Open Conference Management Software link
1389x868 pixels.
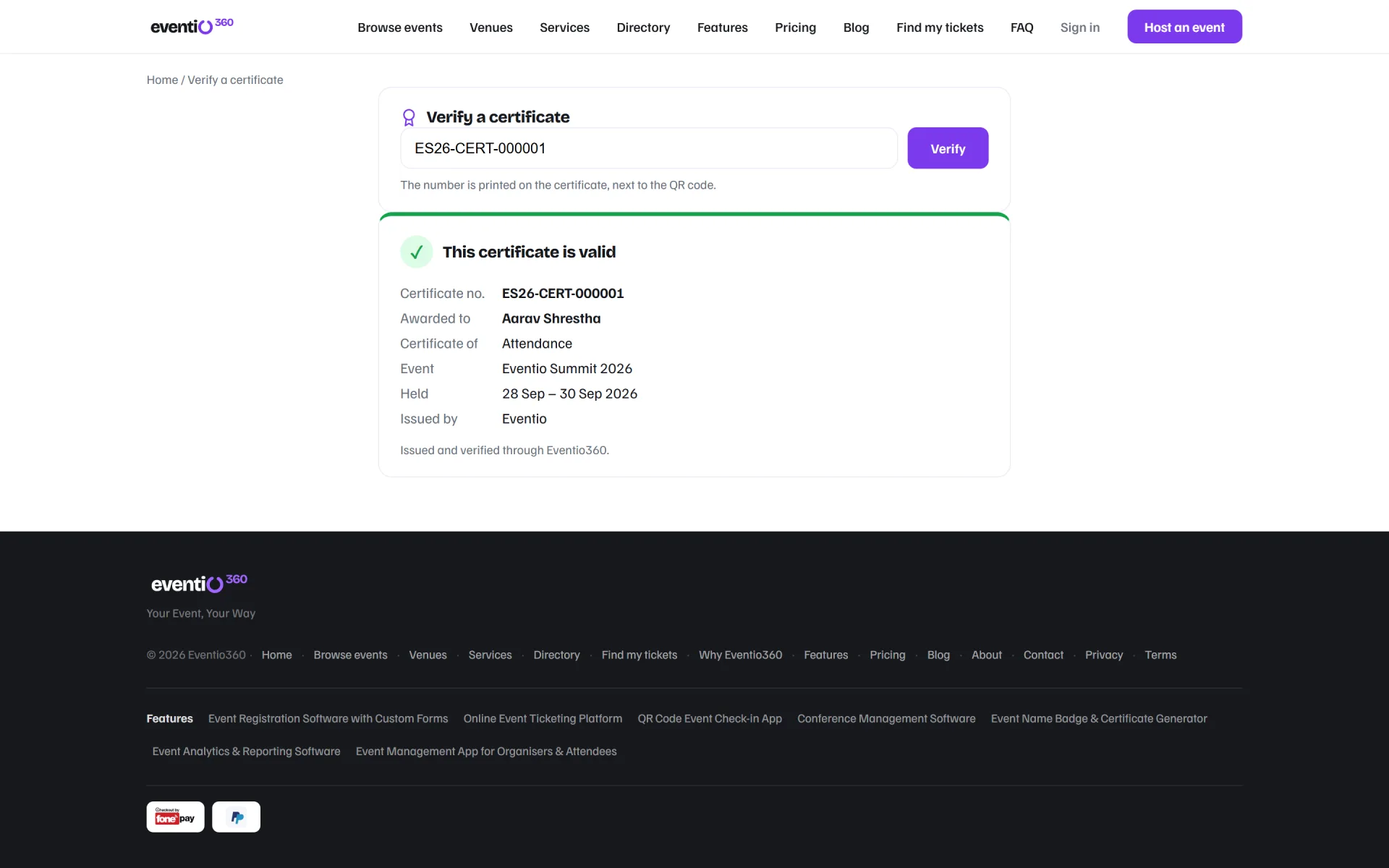[x=886, y=718]
